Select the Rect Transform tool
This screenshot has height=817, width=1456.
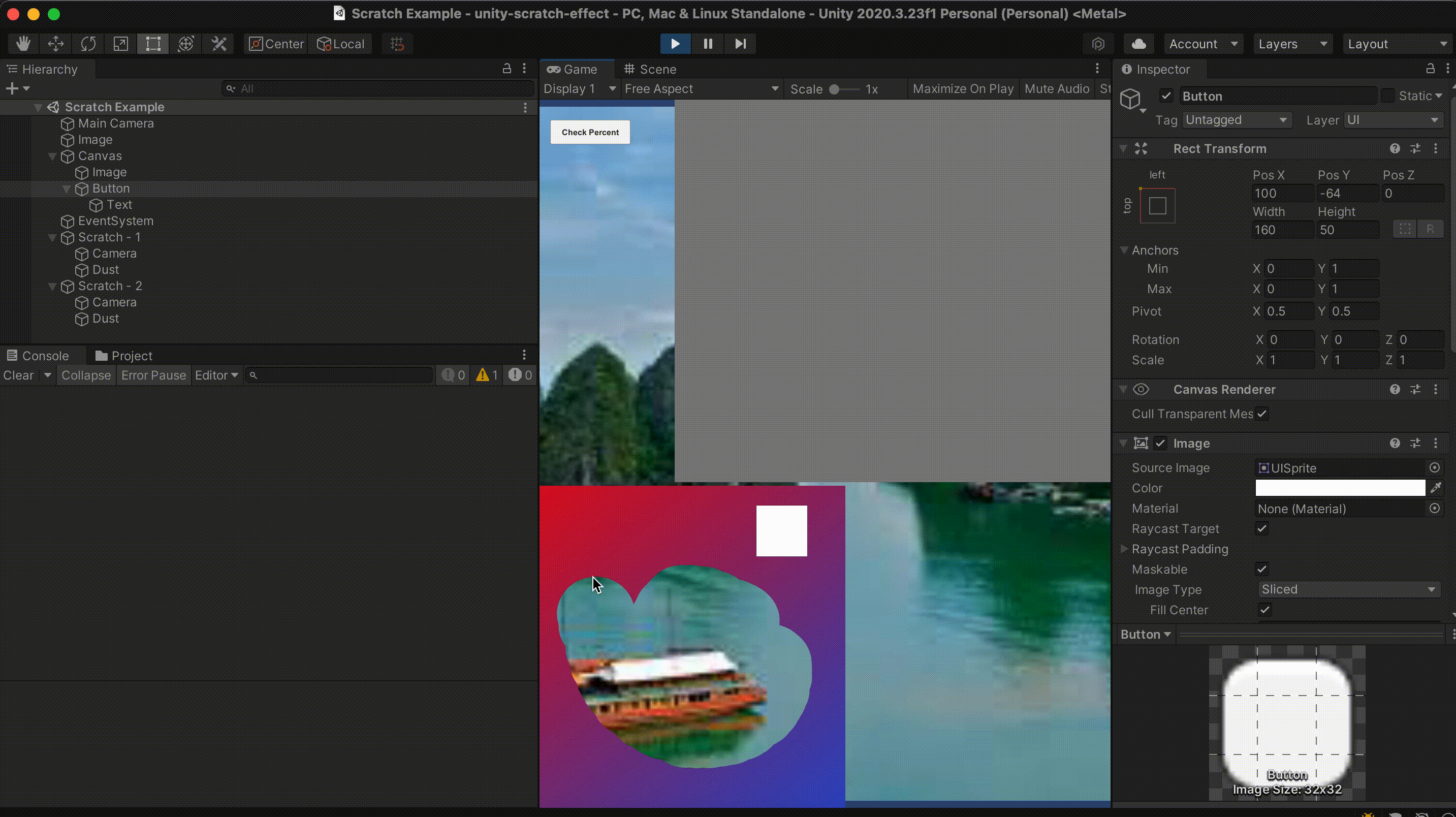tap(153, 44)
